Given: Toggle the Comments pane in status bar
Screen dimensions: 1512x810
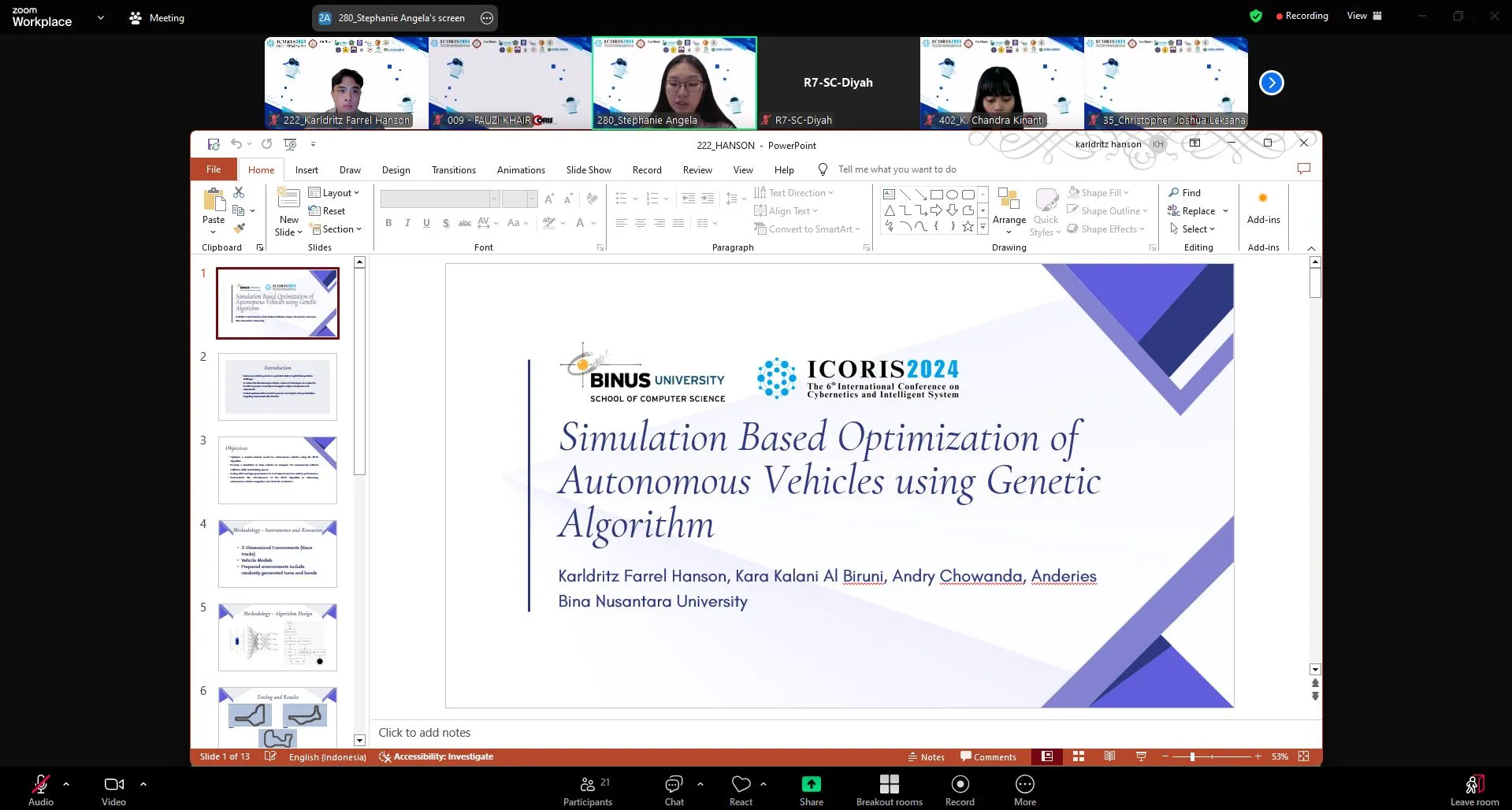Looking at the screenshot, I should (x=988, y=757).
